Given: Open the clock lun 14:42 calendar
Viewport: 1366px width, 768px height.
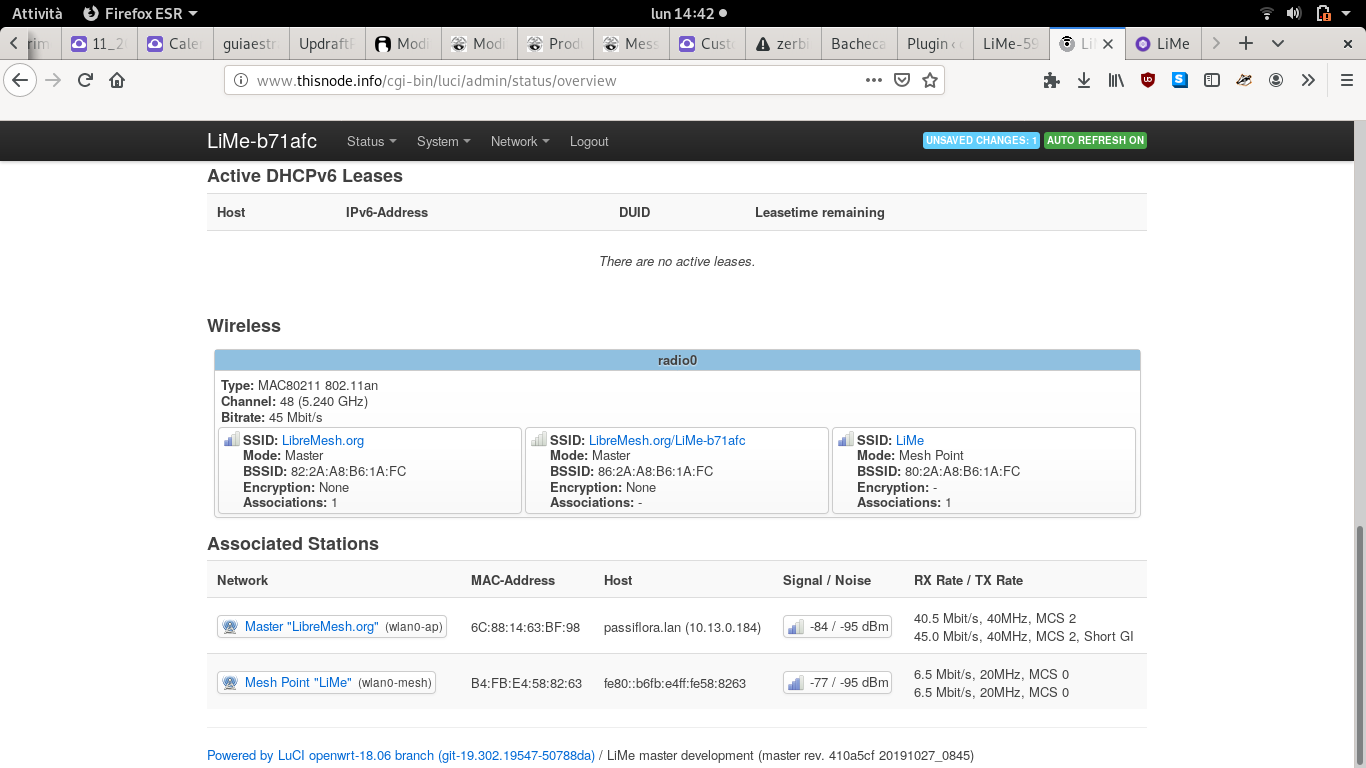Looking at the screenshot, I should point(688,13).
